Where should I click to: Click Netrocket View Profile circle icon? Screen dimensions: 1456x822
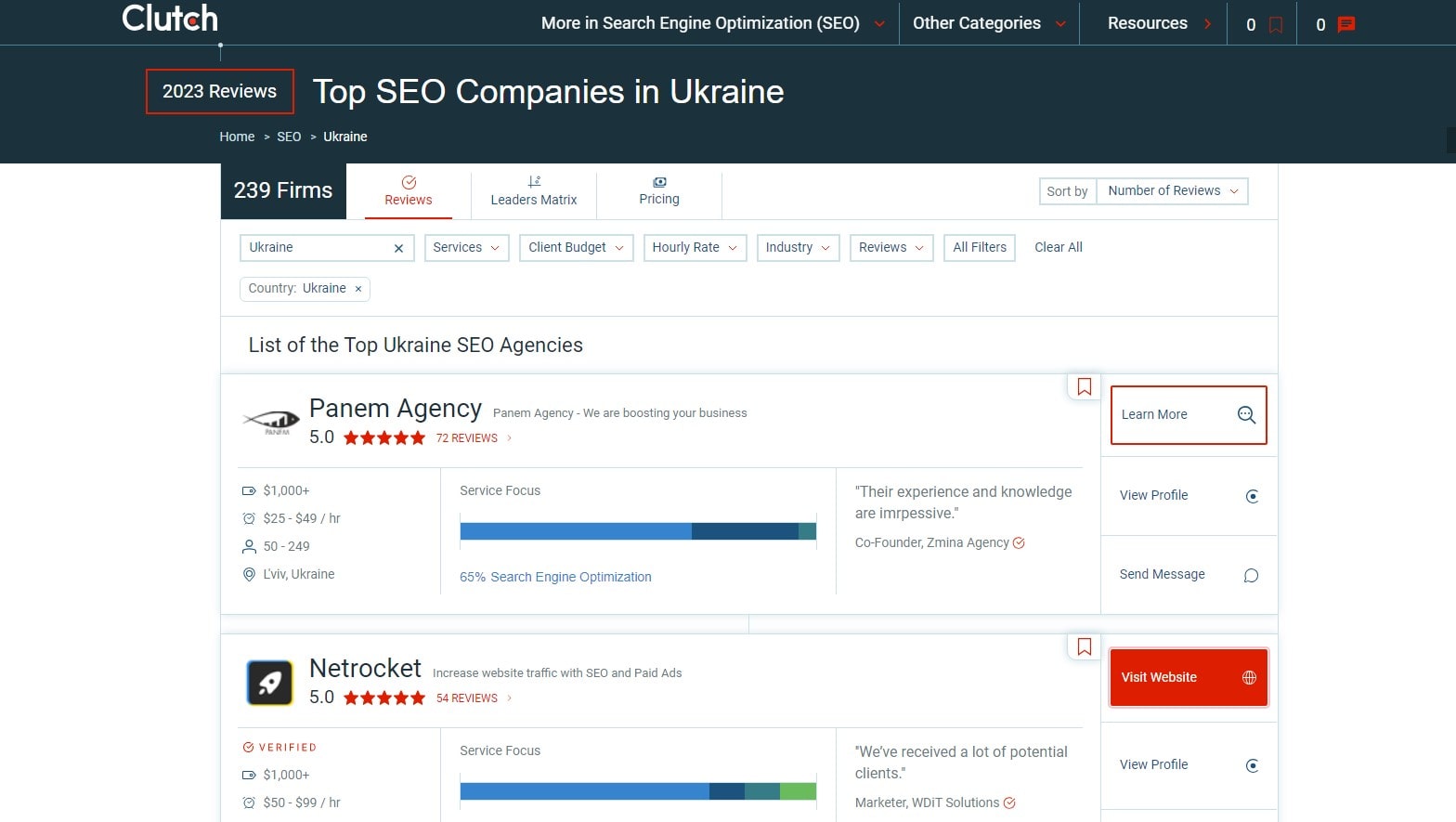pyautogui.click(x=1252, y=765)
